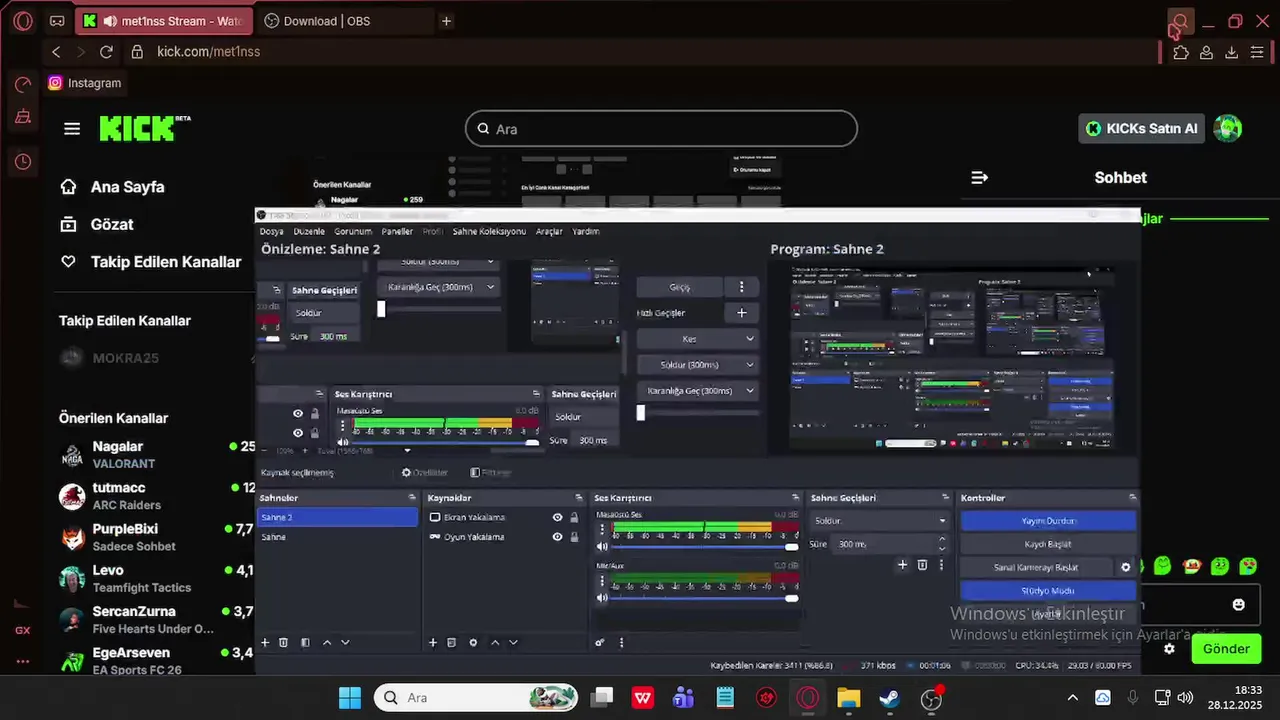Open the Araçlar menu in OBS
The height and width of the screenshot is (720, 1280).
tap(549, 231)
